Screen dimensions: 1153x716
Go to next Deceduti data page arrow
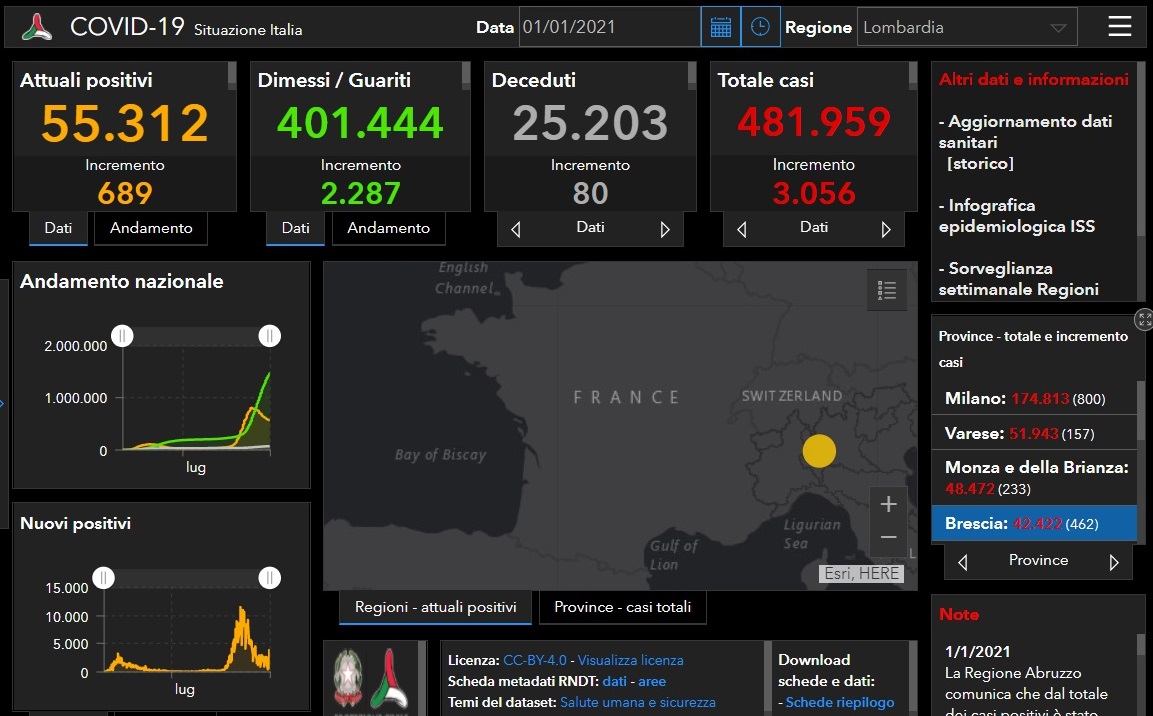665,229
